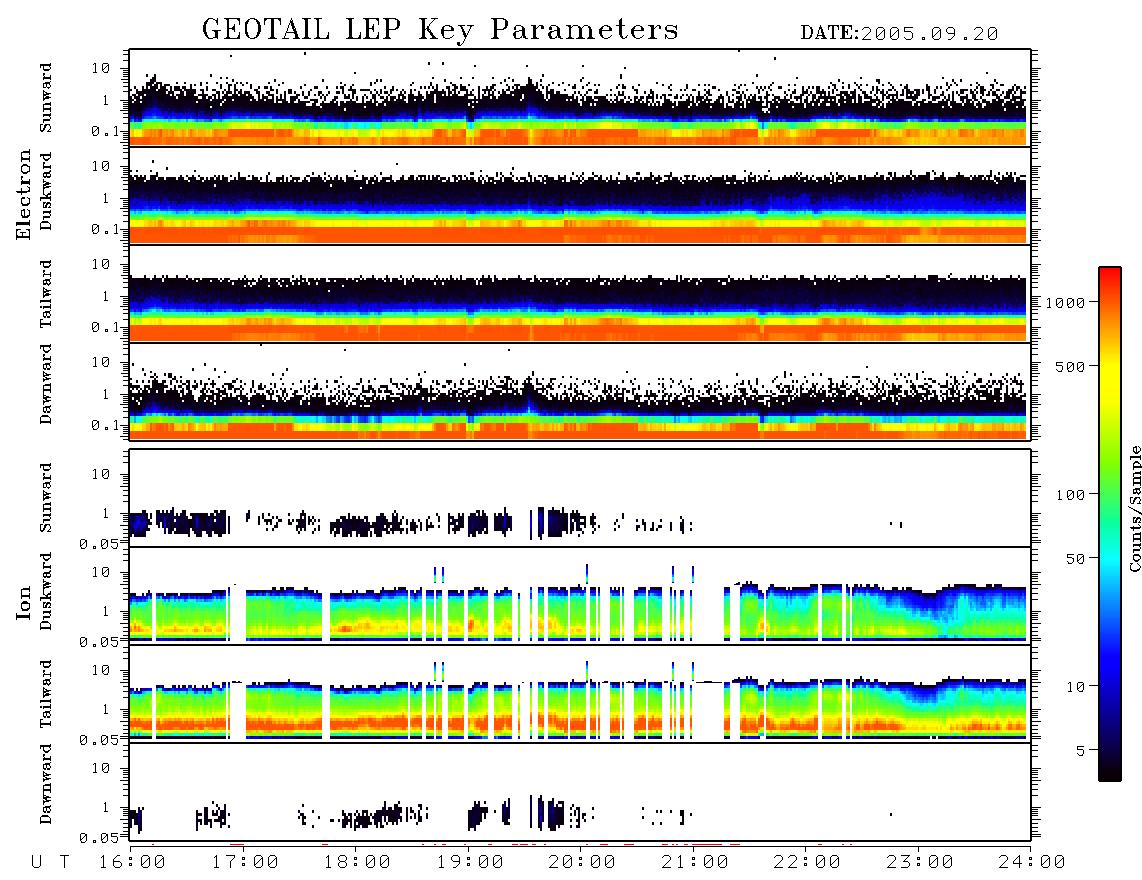This screenshot has width=1142, height=880.
Task: Click inside the Electron Dawnward spectrogram panel
Action: click(x=580, y=391)
